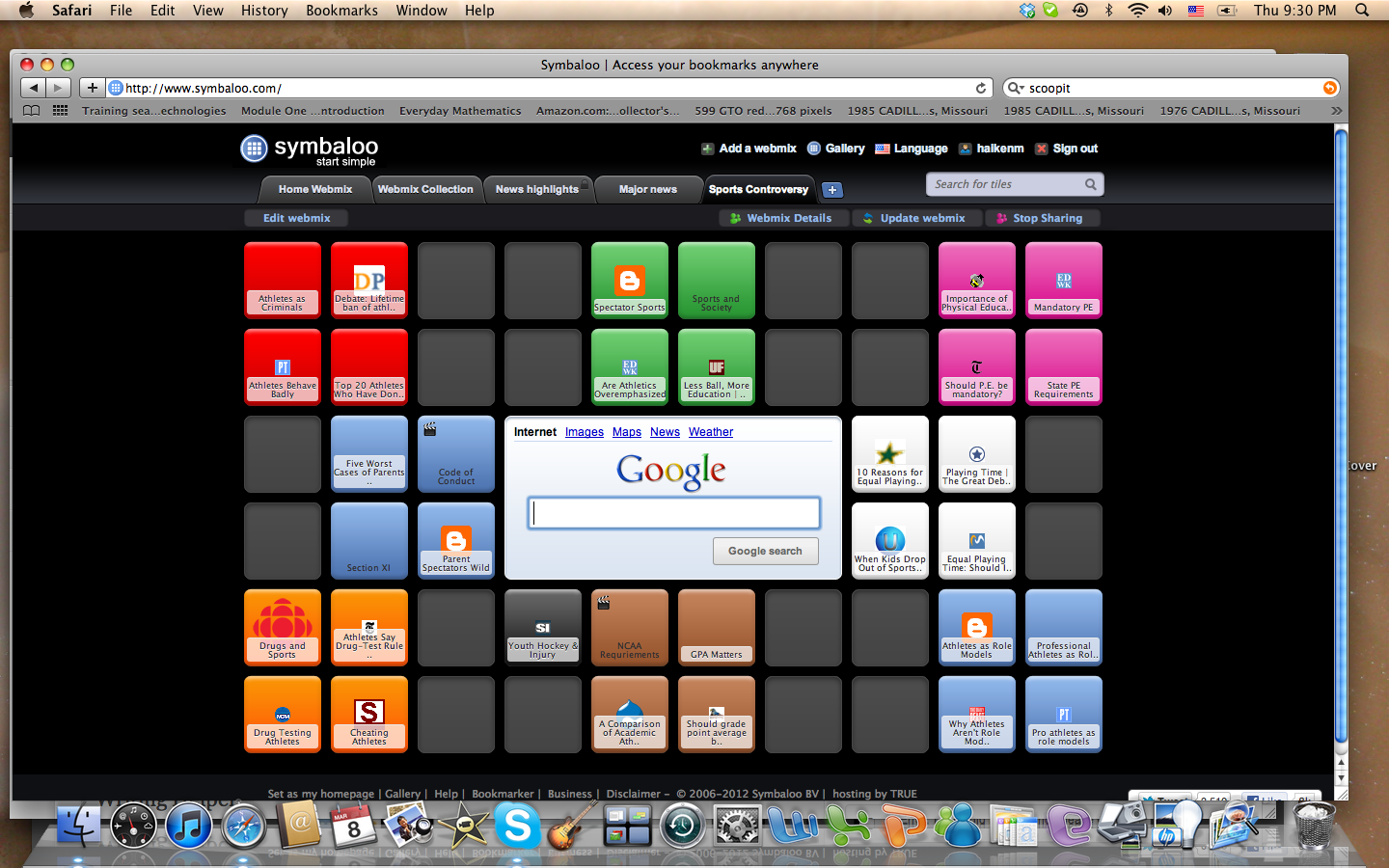
Task: Open the NCAA Requirements tile
Action: point(630,628)
